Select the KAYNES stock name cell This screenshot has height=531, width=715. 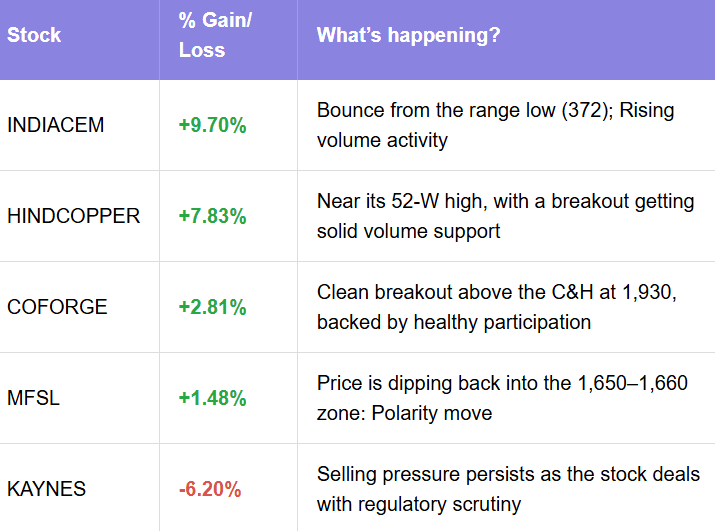click(46, 489)
